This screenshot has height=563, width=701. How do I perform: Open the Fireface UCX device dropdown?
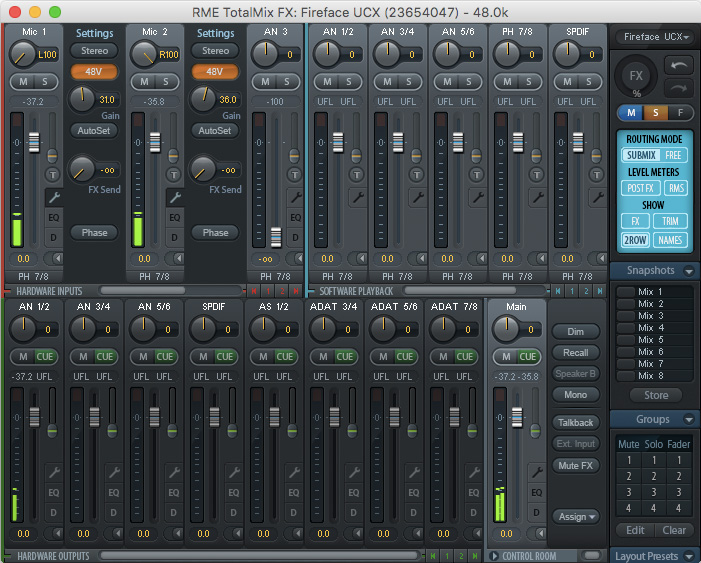(654, 37)
